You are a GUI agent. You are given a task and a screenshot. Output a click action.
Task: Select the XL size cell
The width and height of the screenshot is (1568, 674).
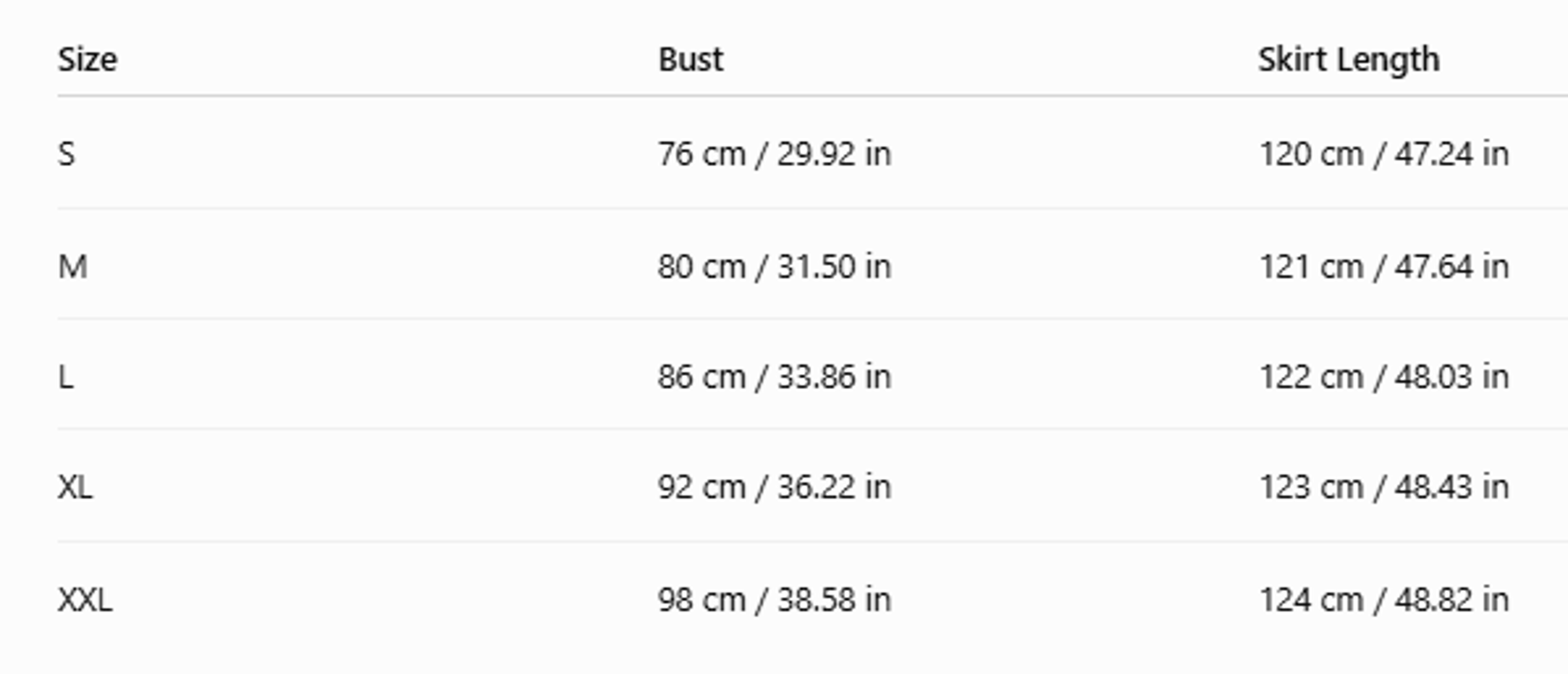75,487
